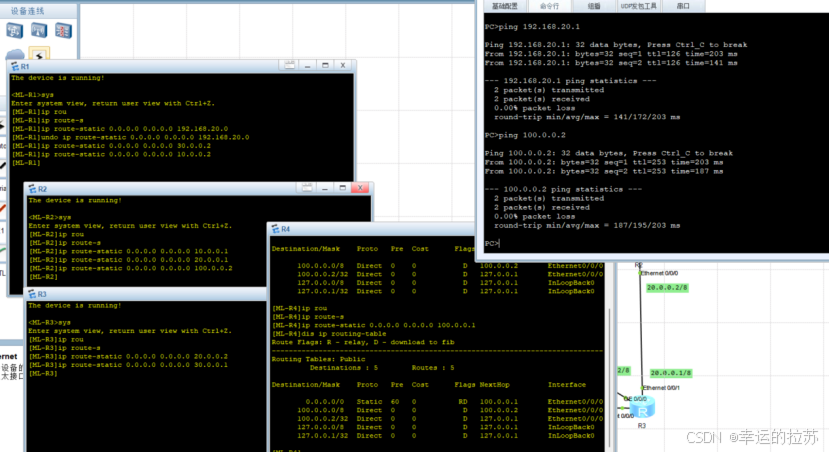Click R4 'dis ip routing-table' command line
This screenshot has height=453, width=830.
[329, 334]
